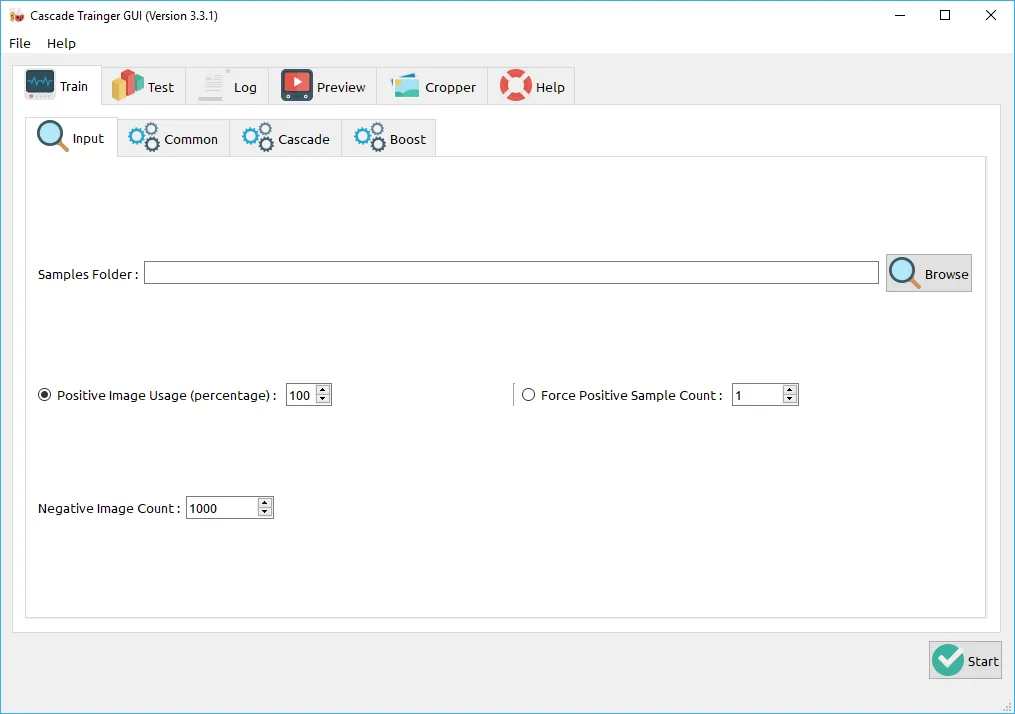The height and width of the screenshot is (714, 1015).
Task: Click Start button text to begin training
Action: 983,661
